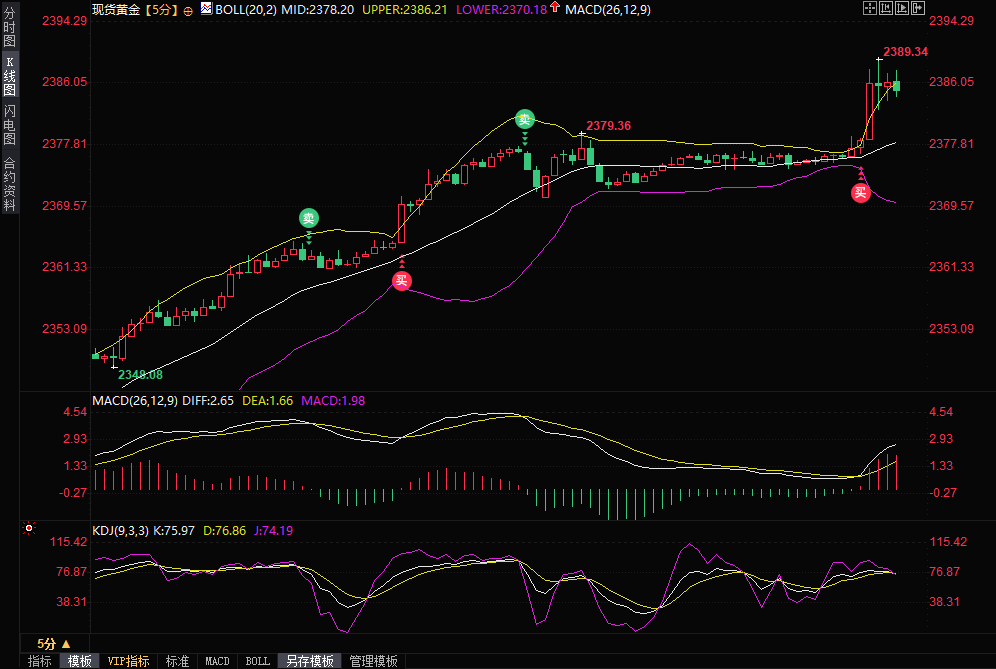
Task: Select the 模板 bottom tab
Action: [x=79, y=661]
